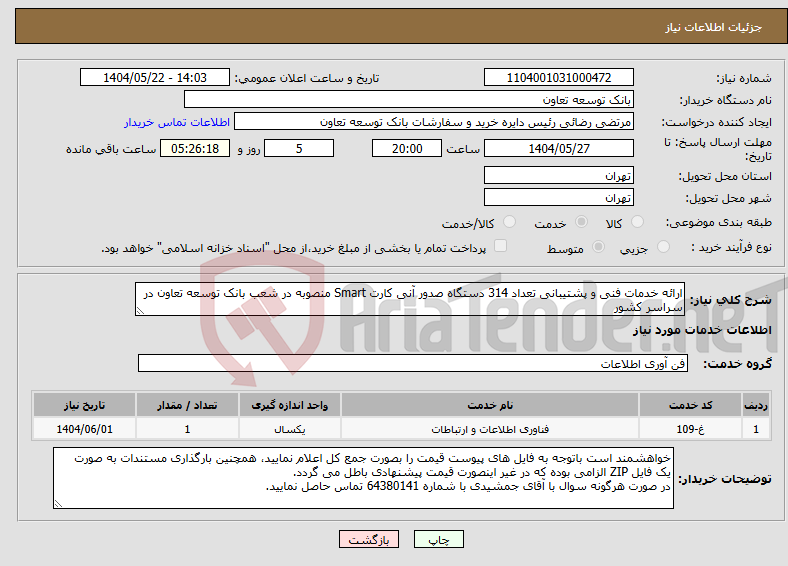Click the announcement date field 1404/05/22 - 14:03
This screenshot has height=566, width=788.
(155, 77)
